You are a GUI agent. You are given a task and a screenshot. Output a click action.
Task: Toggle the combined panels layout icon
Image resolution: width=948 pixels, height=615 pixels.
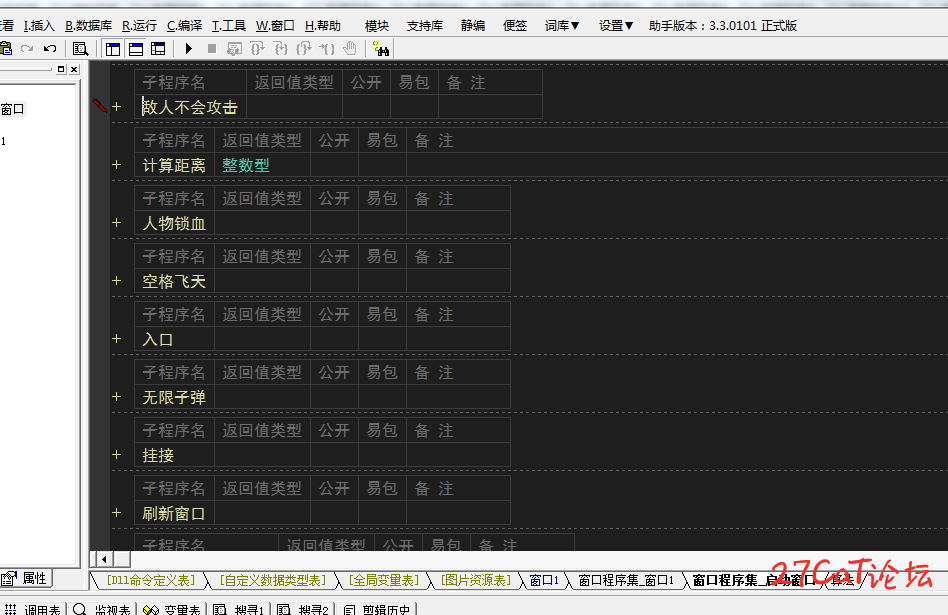pos(158,48)
